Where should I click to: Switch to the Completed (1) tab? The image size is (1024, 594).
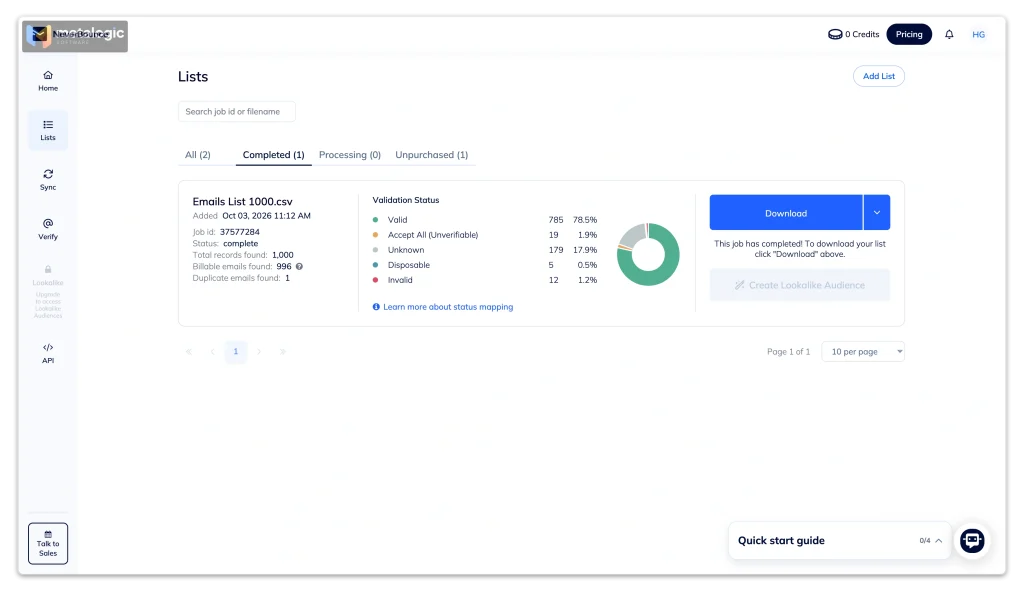click(274, 155)
